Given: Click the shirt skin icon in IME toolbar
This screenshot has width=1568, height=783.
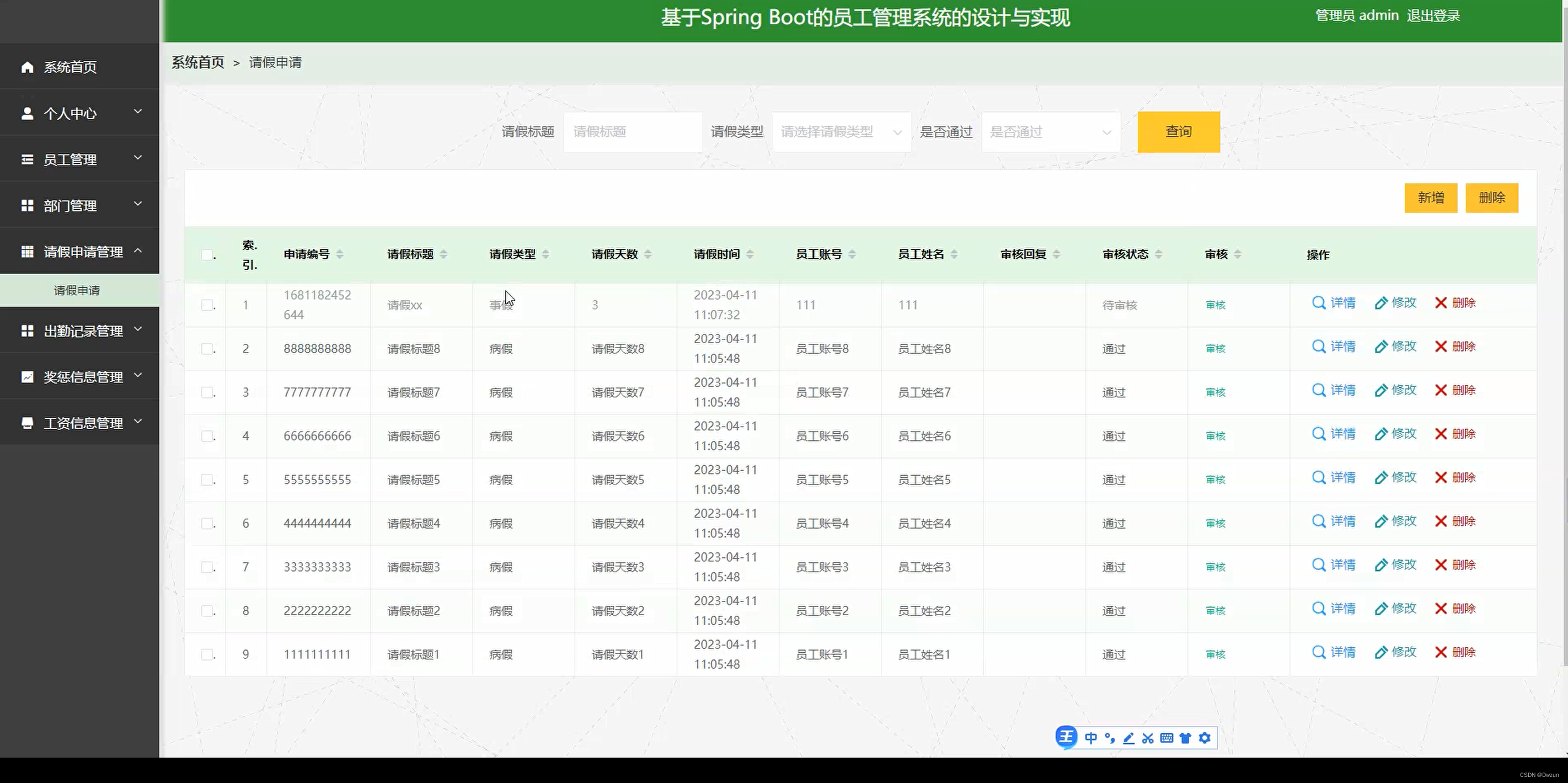Looking at the screenshot, I should [x=1185, y=738].
